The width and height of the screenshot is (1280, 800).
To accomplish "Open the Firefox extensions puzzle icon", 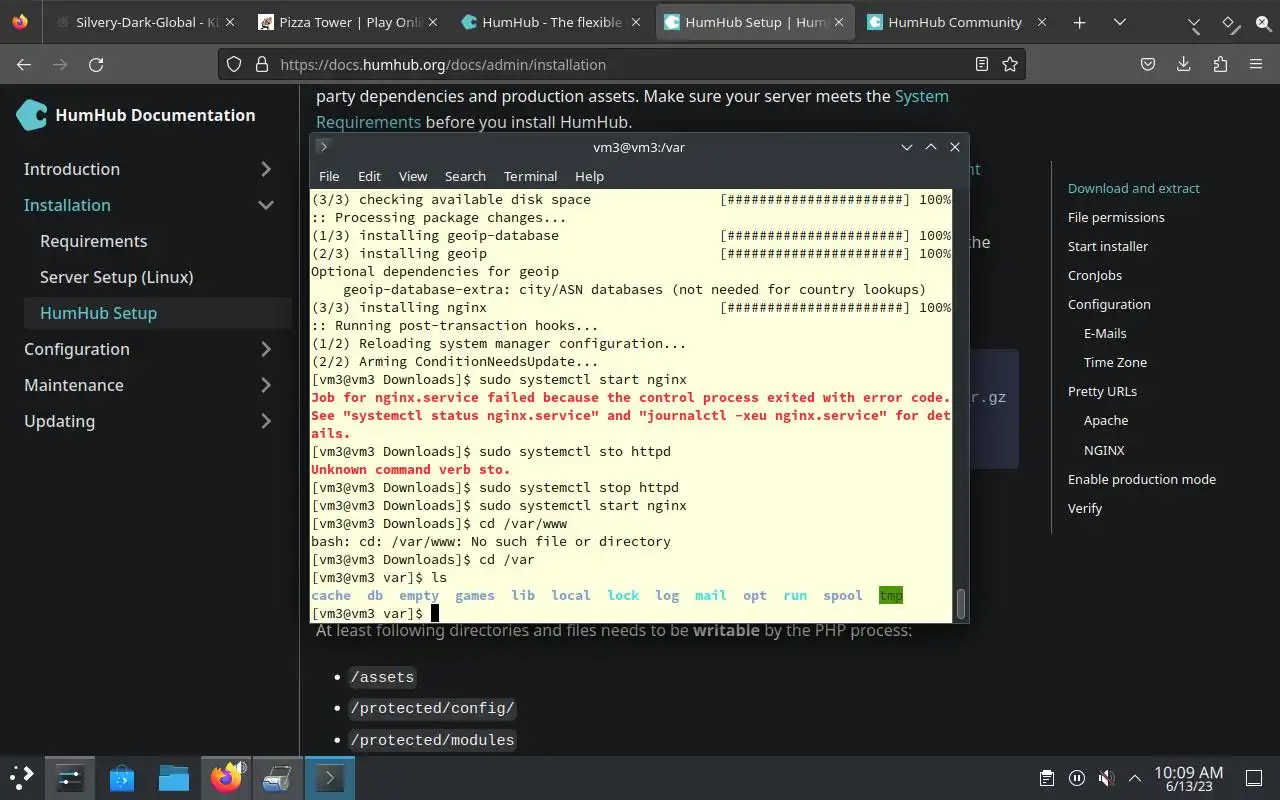I will [x=1220, y=64].
